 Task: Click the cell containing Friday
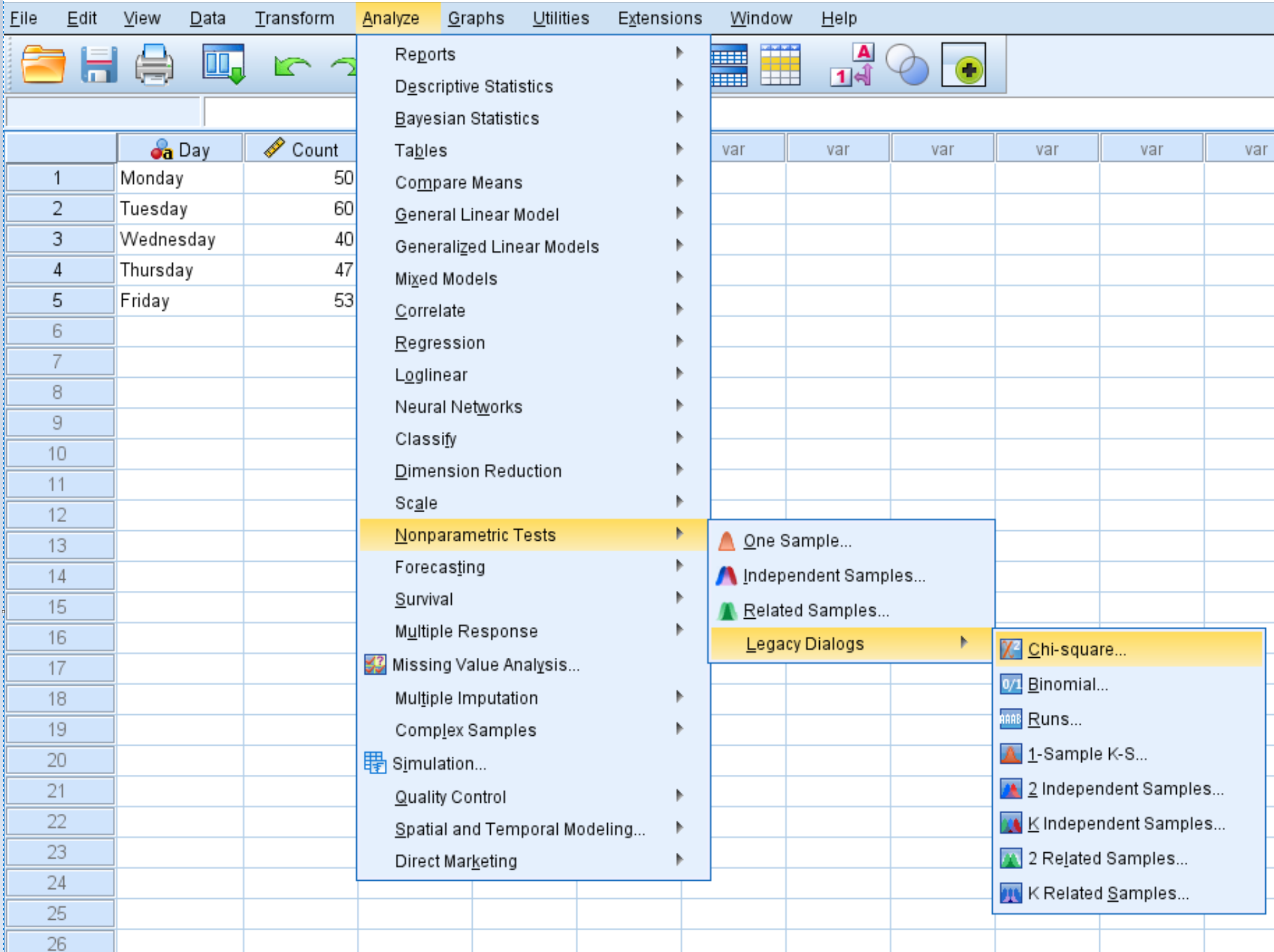[x=180, y=300]
